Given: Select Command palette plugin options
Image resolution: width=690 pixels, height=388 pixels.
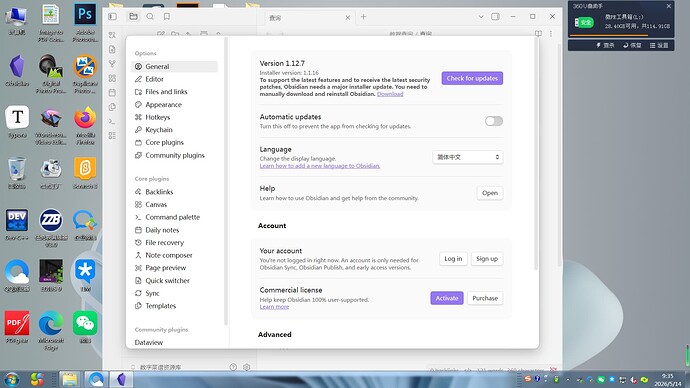Looking at the screenshot, I should [174, 217].
